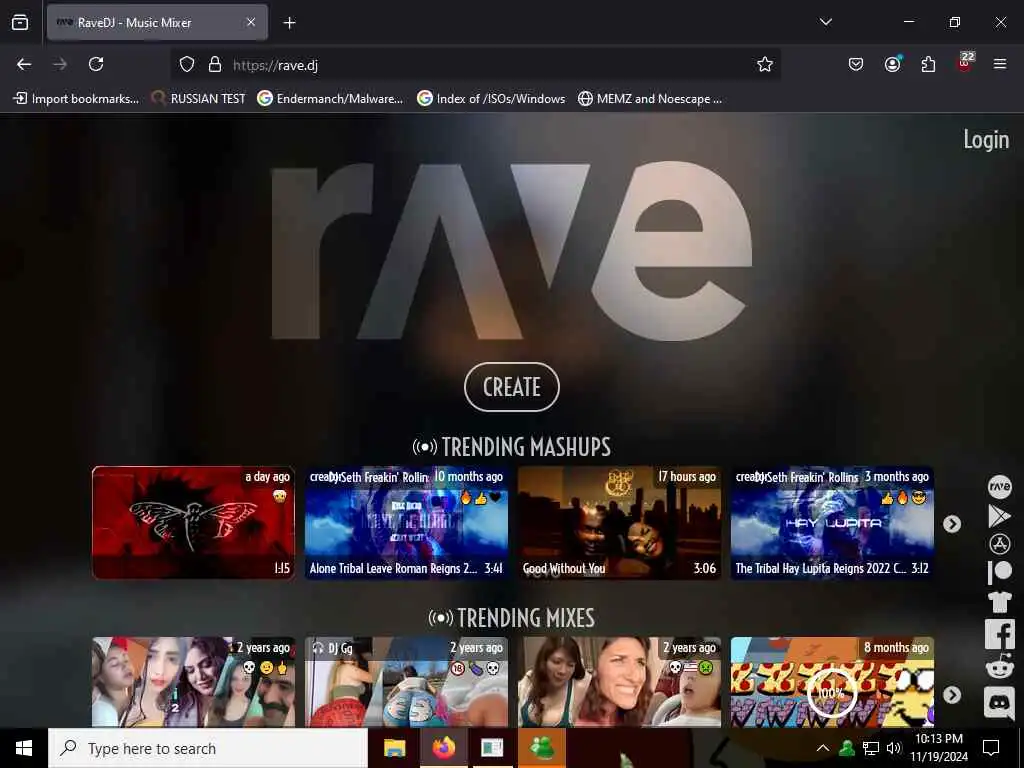This screenshot has width=1024, height=768.
Task: Play the Good Without You mashup
Action: (x=619, y=522)
